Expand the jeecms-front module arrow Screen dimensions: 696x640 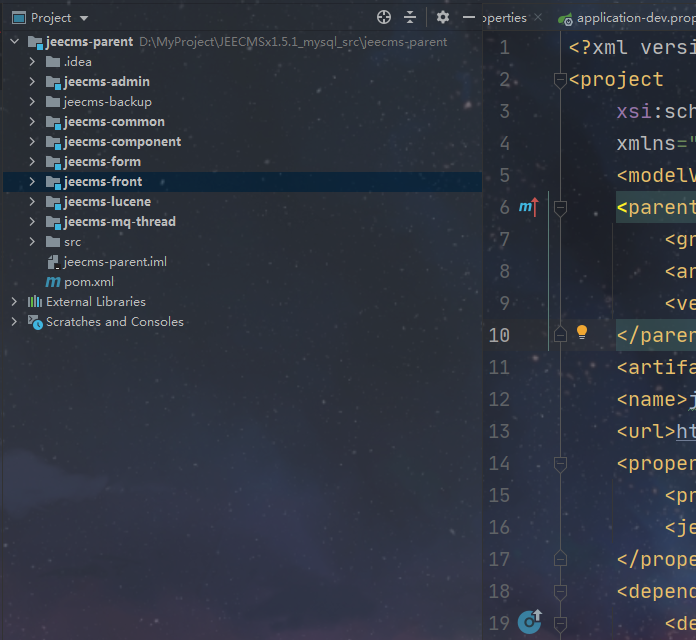point(32,182)
